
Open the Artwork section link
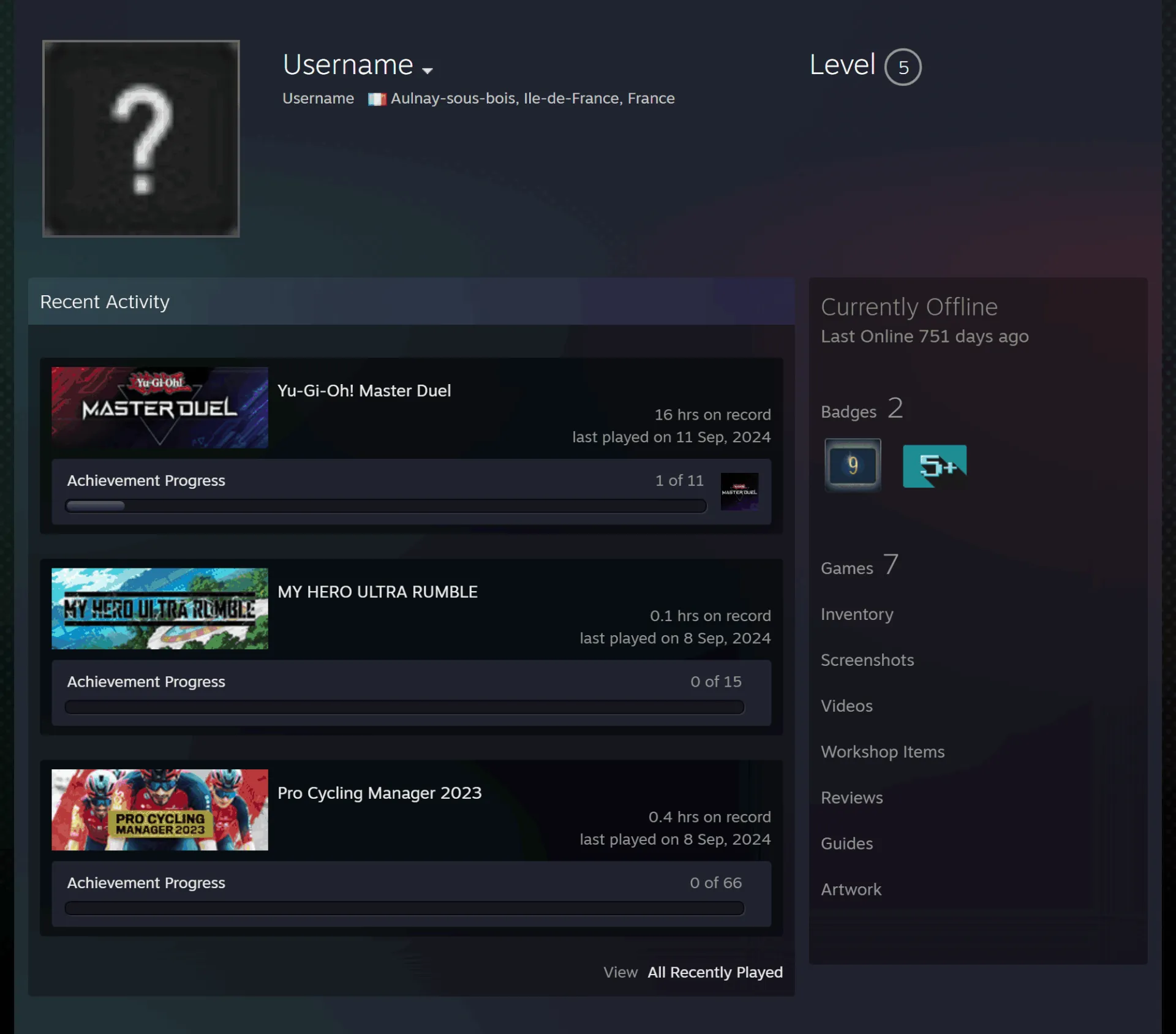point(851,889)
